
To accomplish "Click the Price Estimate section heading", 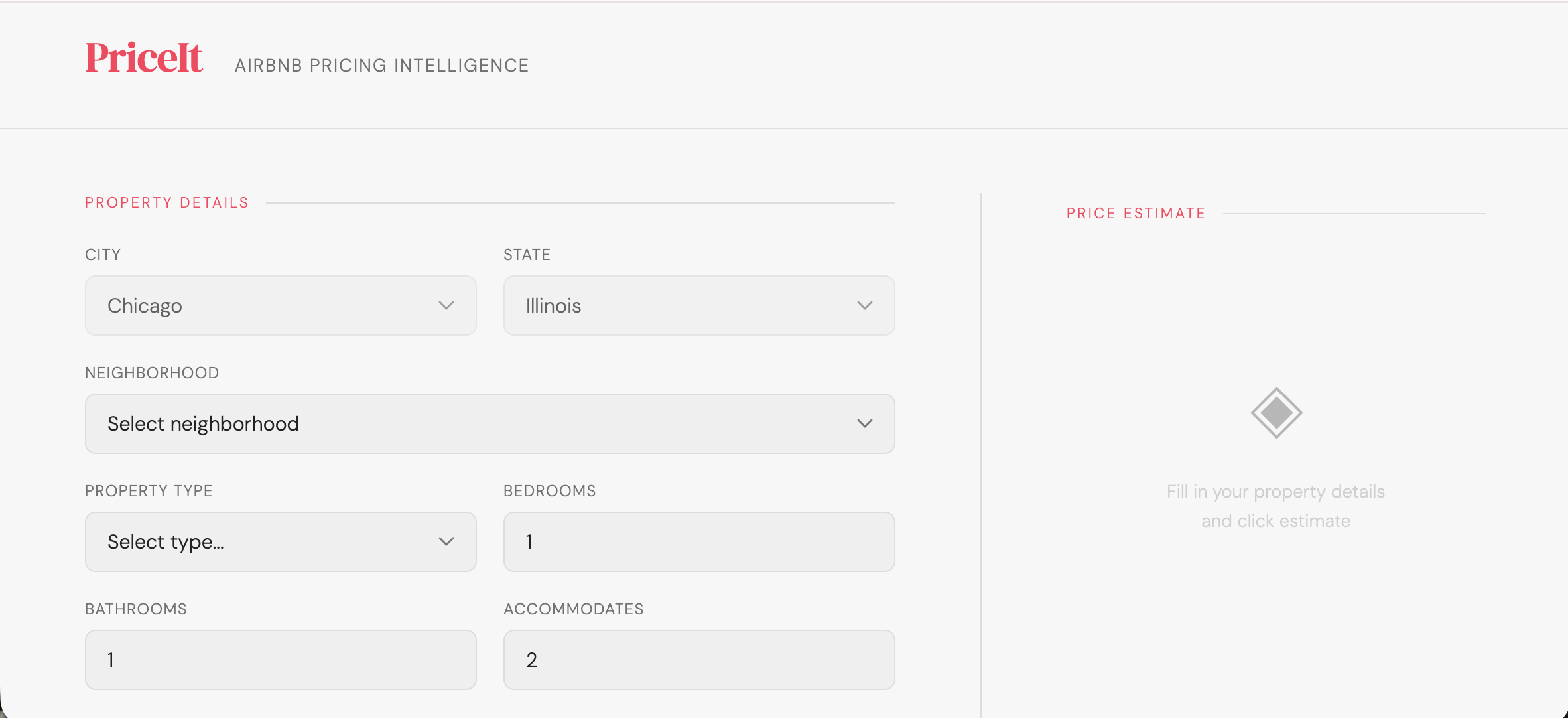I will tap(1136, 214).
